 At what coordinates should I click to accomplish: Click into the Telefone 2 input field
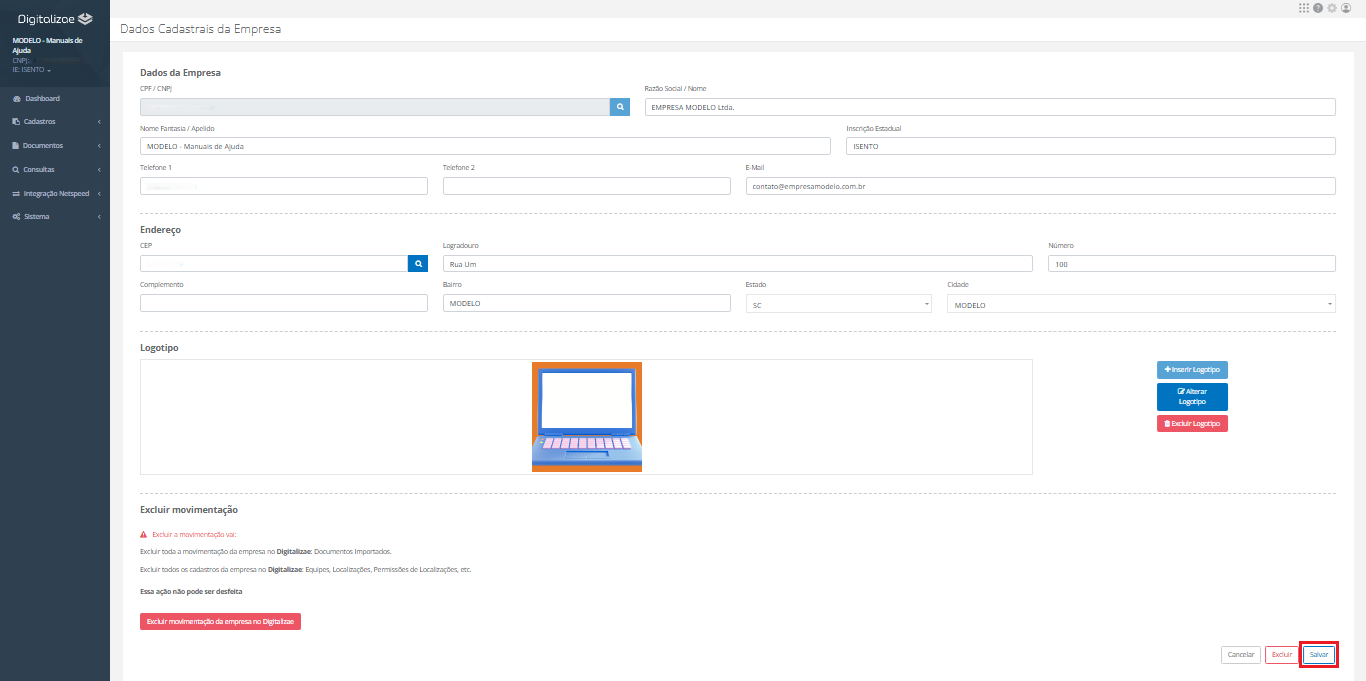click(x=587, y=186)
